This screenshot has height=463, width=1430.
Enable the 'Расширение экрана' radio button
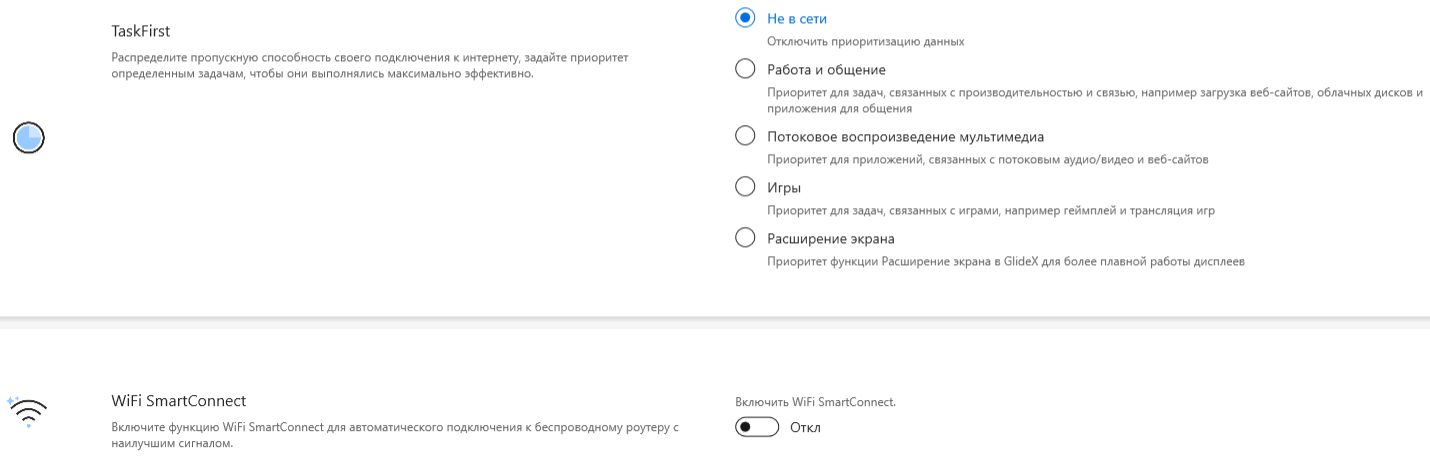click(x=745, y=238)
